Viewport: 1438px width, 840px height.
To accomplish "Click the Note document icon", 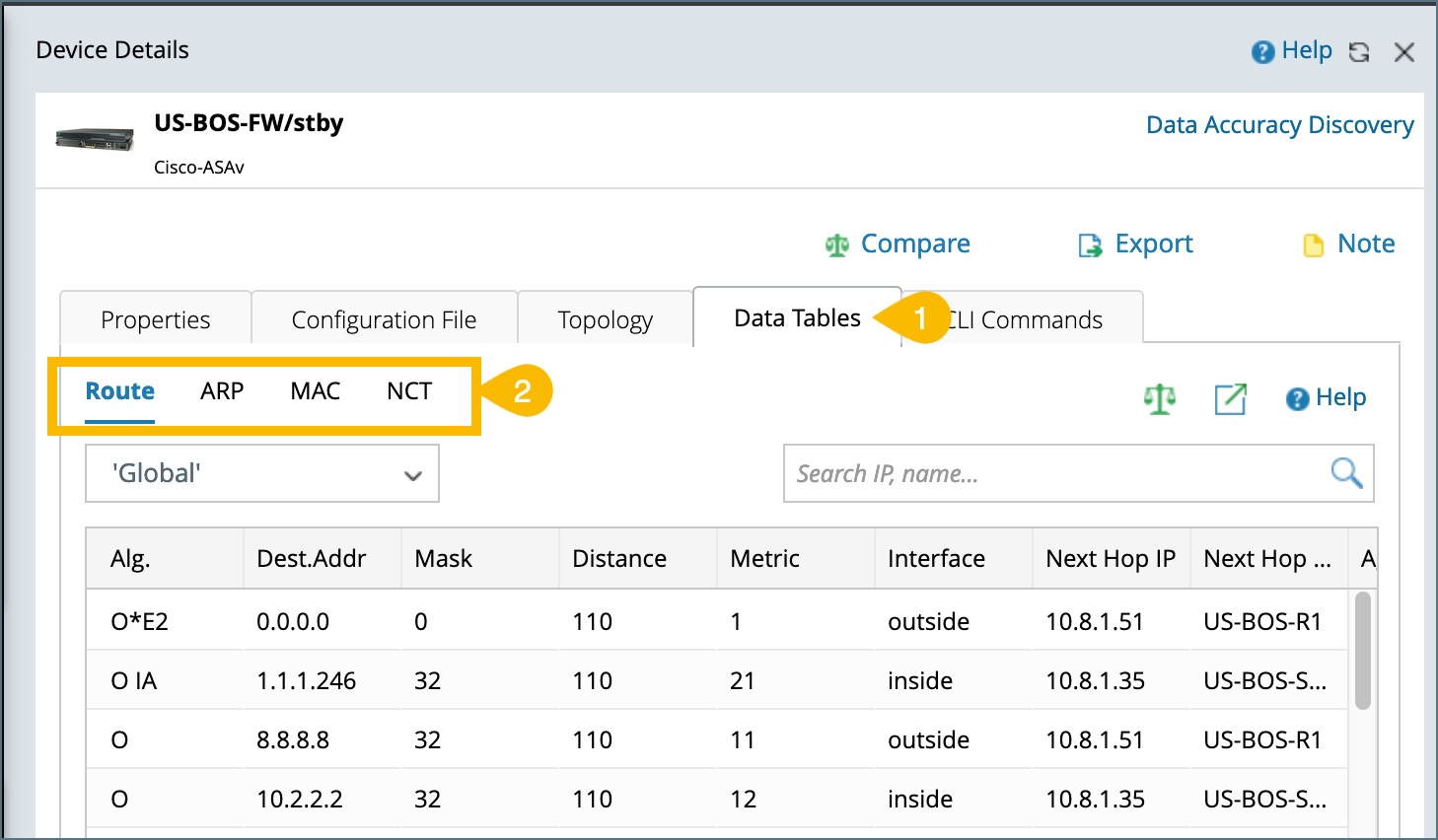I will tap(1313, 245).
